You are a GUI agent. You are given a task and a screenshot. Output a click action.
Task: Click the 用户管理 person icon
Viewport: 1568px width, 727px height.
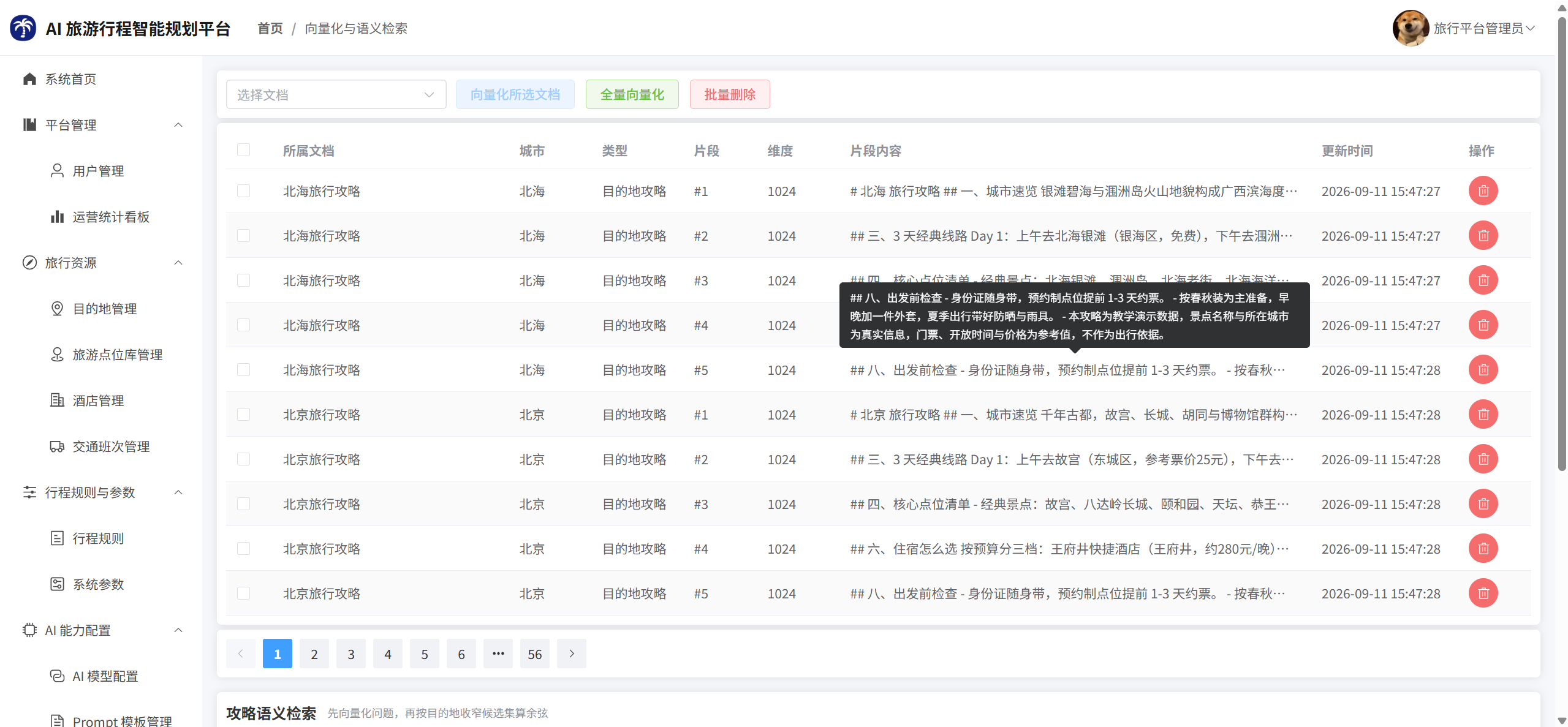pyautogui.click(x=57, y=171)
